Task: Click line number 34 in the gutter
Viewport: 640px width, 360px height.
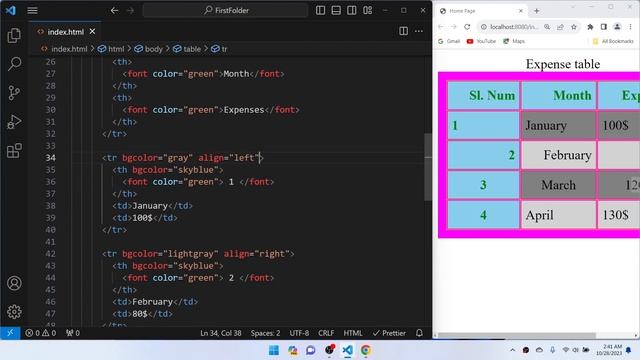Action: click(x=50, y=158)
